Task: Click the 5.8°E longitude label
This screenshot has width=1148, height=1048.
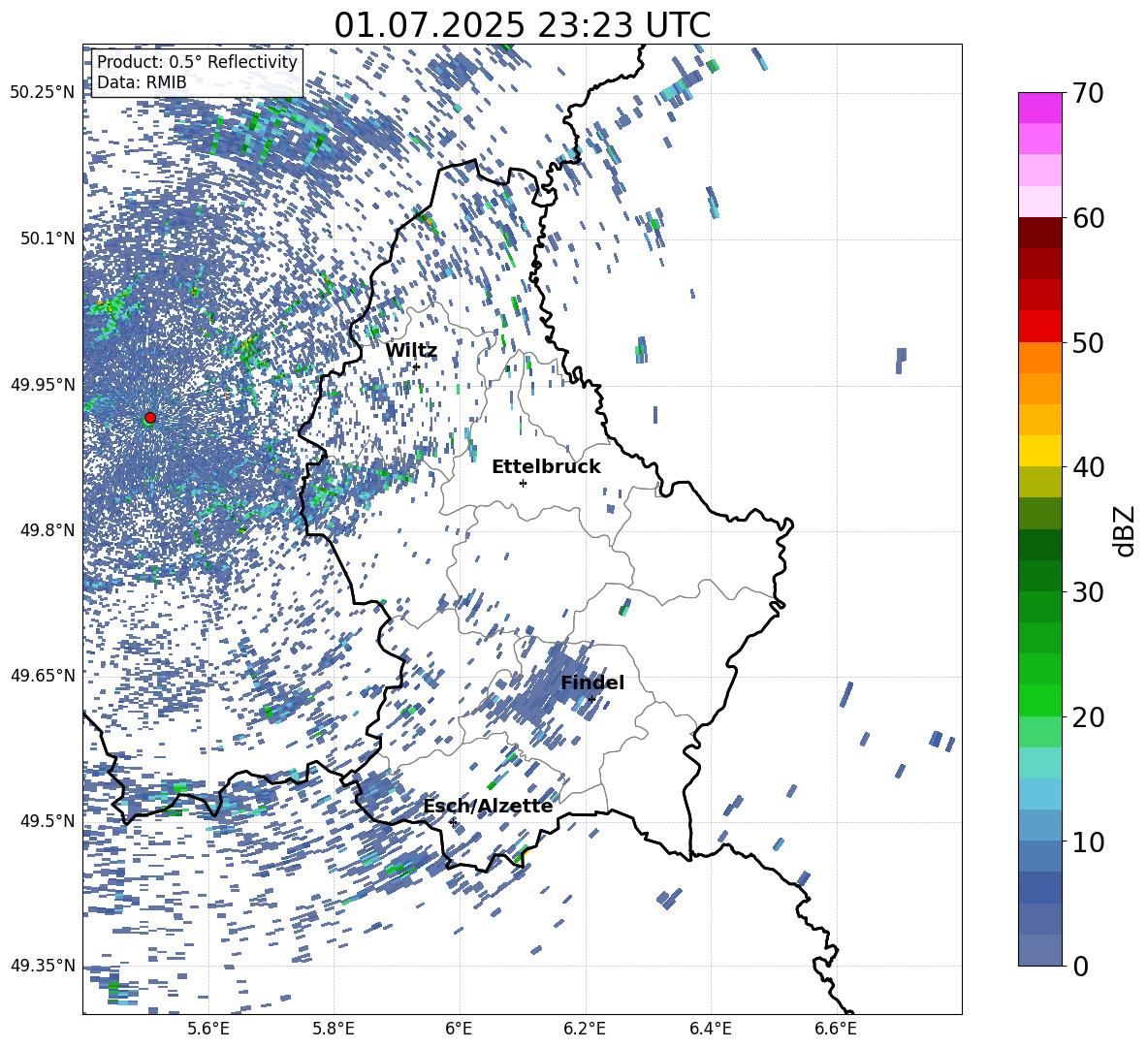Action: click(334, 1029)
